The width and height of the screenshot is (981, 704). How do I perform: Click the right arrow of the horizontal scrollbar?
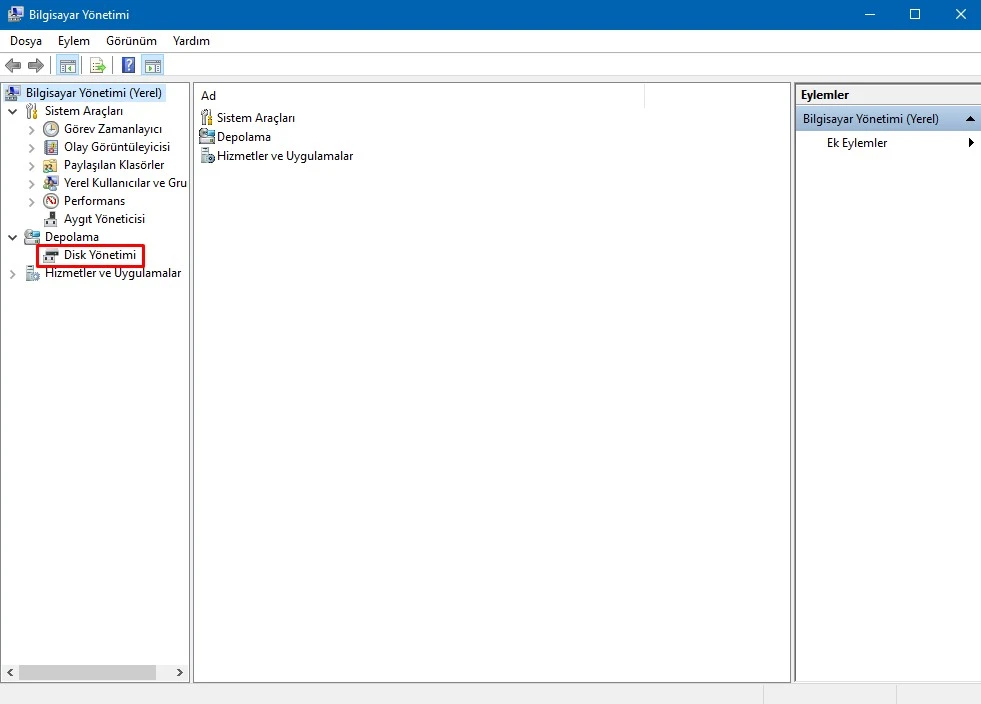tap(180, 673)
